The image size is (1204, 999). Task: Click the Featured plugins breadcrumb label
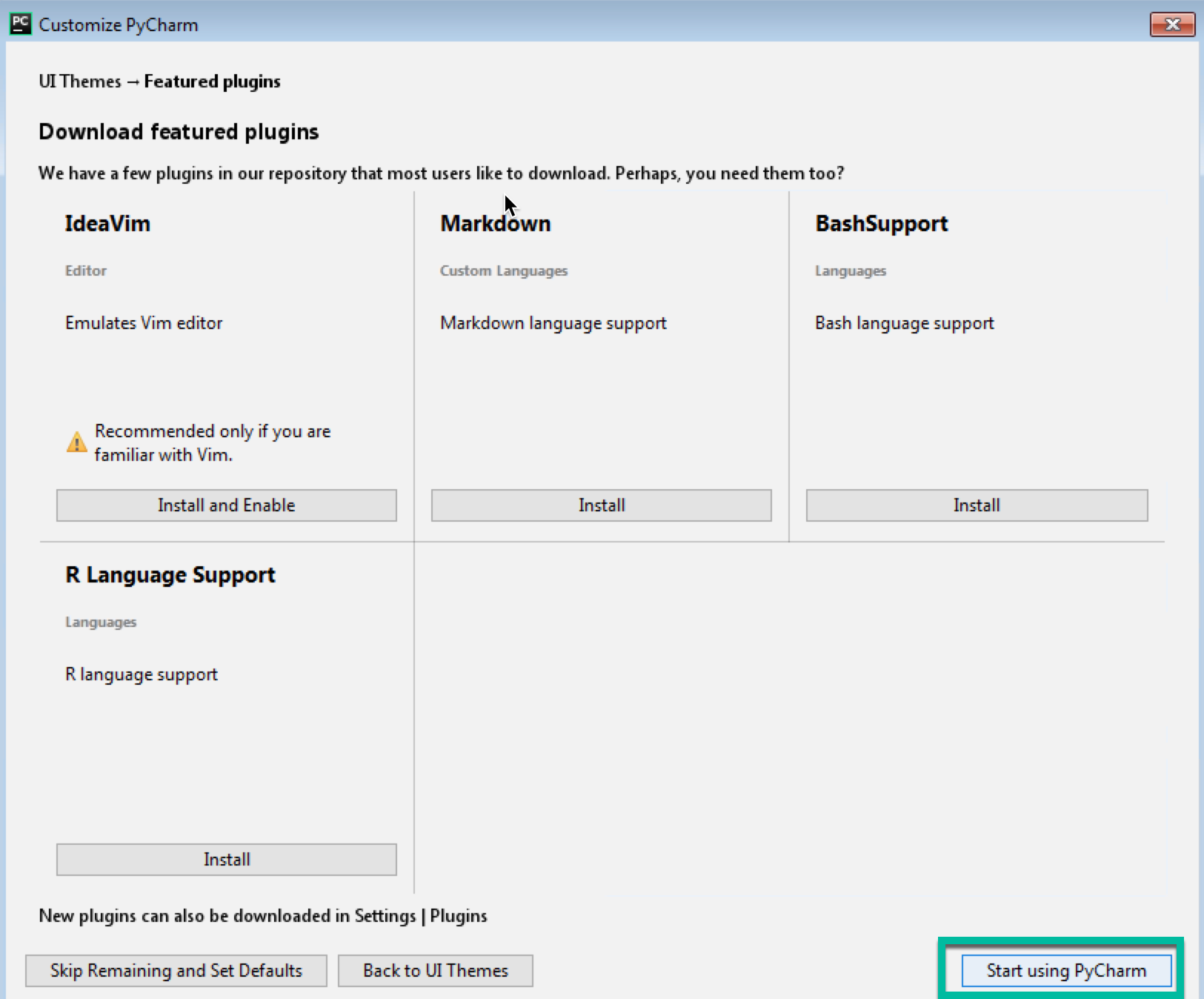[213, 82]
